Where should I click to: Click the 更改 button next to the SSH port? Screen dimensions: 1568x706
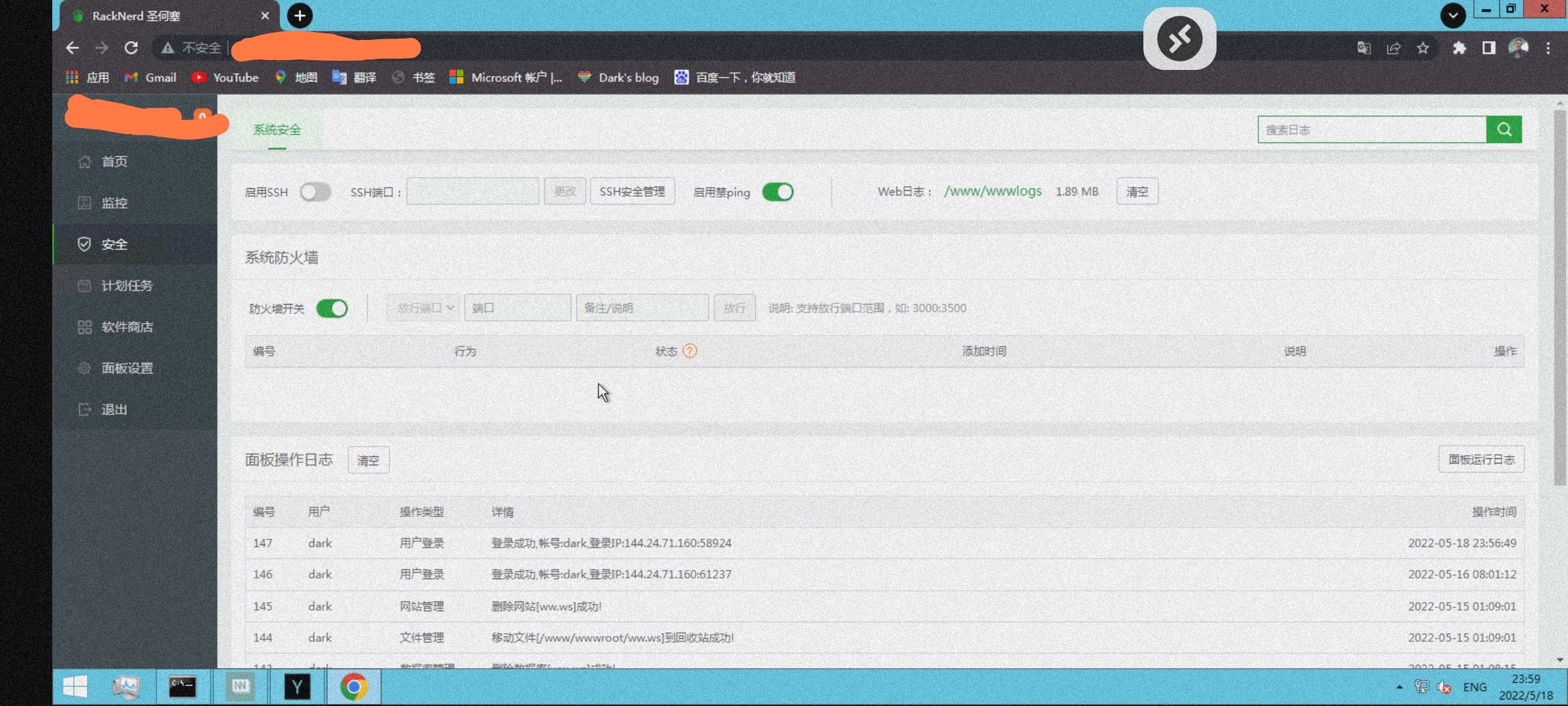coord(565,192)
